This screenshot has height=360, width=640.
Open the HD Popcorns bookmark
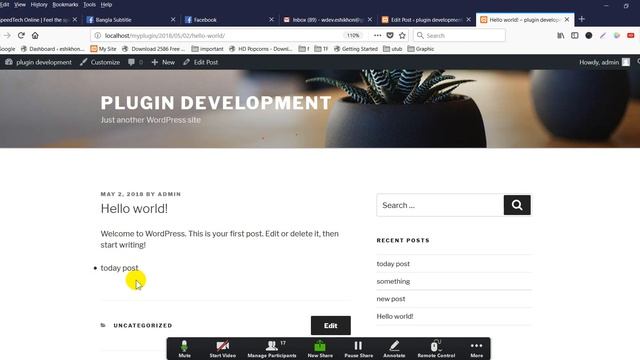[260, 49]
